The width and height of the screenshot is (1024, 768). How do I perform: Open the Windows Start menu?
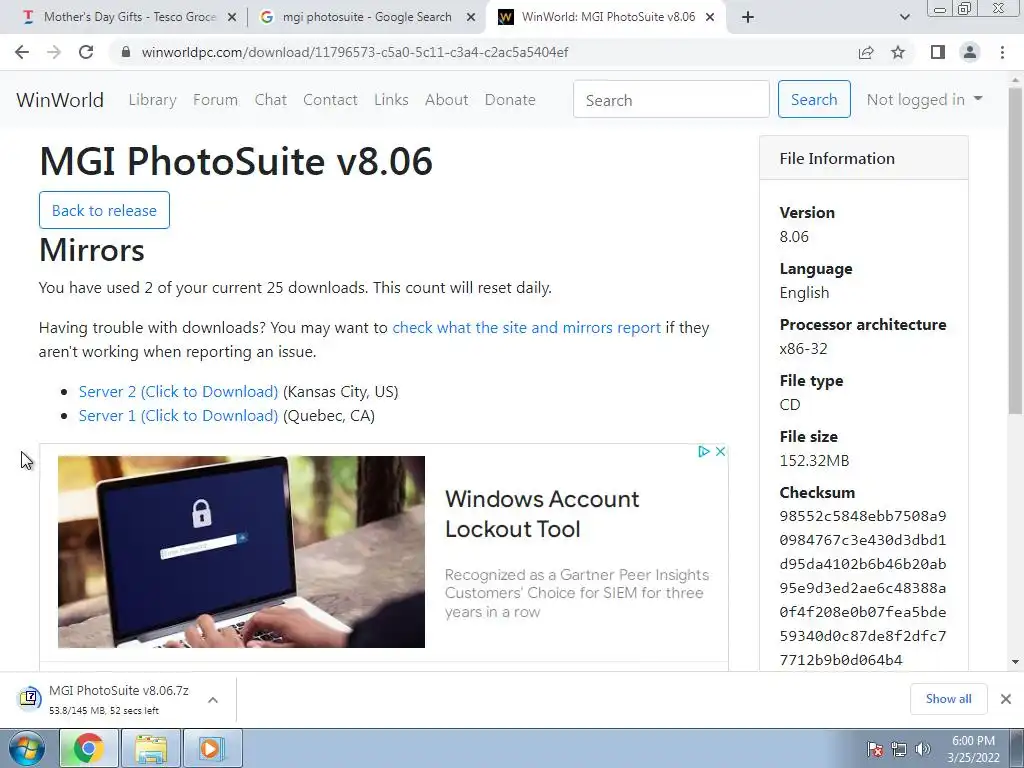[27, 748]
